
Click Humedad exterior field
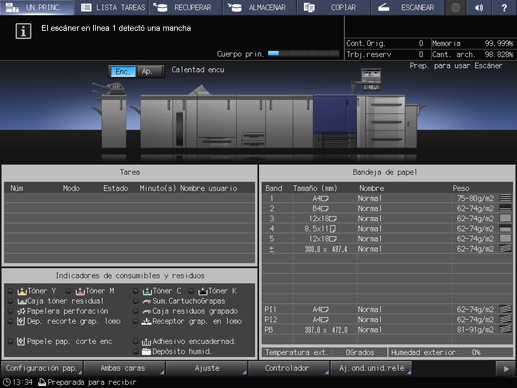pyautogui.click(x=450, y=352)
